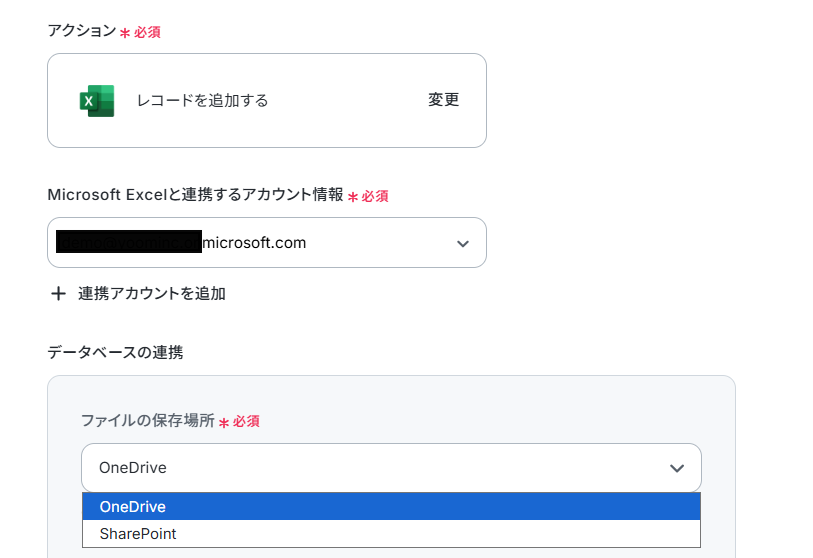Open the ファイルの保存場所 OneDrive dropdown
This screenshot has height=558, width=813.
pyautogui.click(x=391, y=468)
